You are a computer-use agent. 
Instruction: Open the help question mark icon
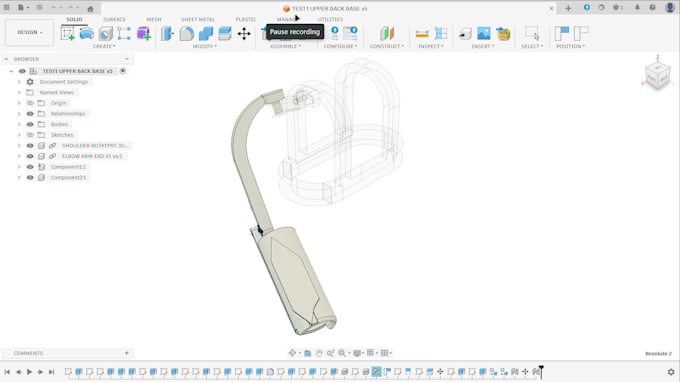[x=652, y=7]
